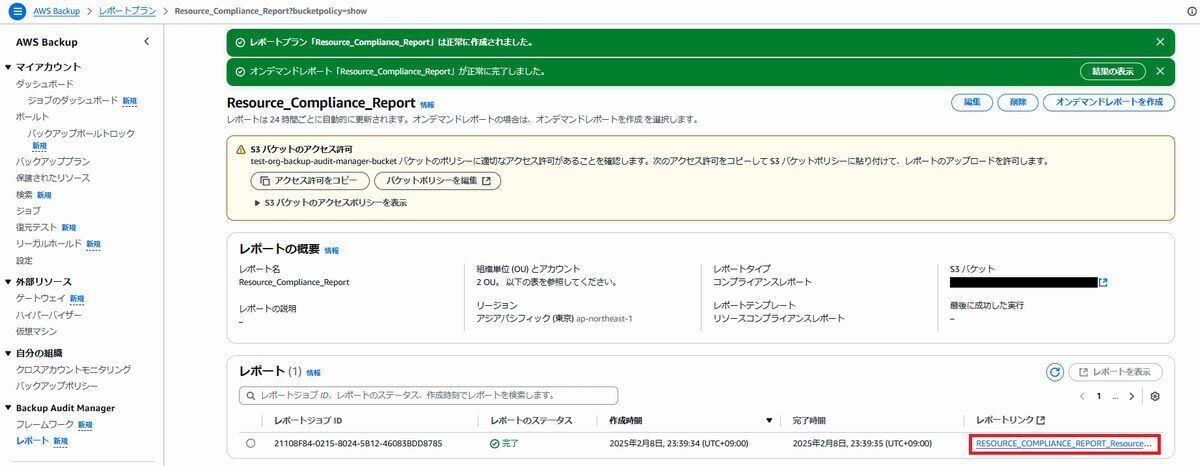Open the 情報 link beside レポート (1)
This screenshot has height=466, width=1200.
point(313,372)
